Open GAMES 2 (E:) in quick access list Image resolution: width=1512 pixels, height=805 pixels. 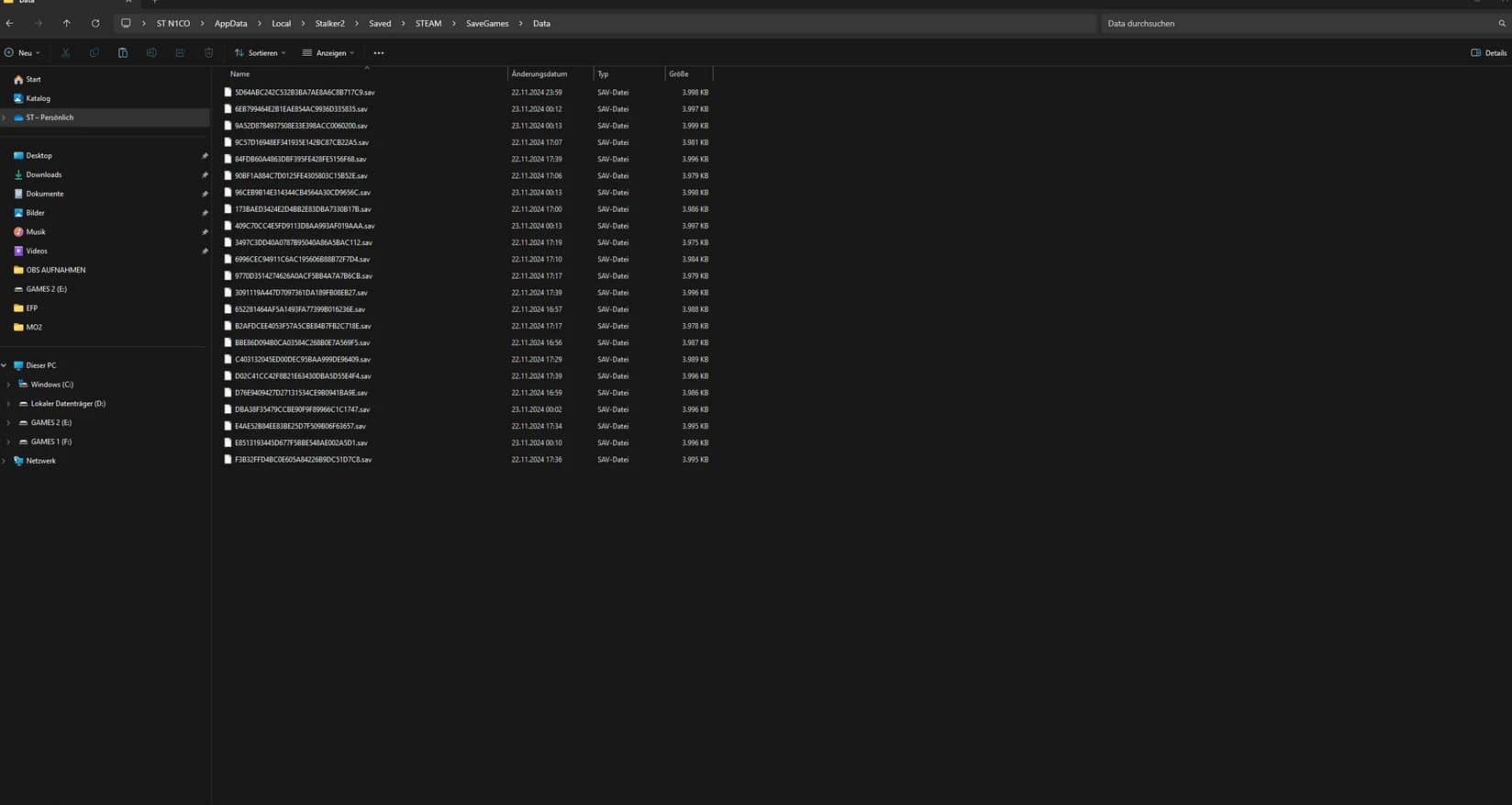tap(46, 289)
